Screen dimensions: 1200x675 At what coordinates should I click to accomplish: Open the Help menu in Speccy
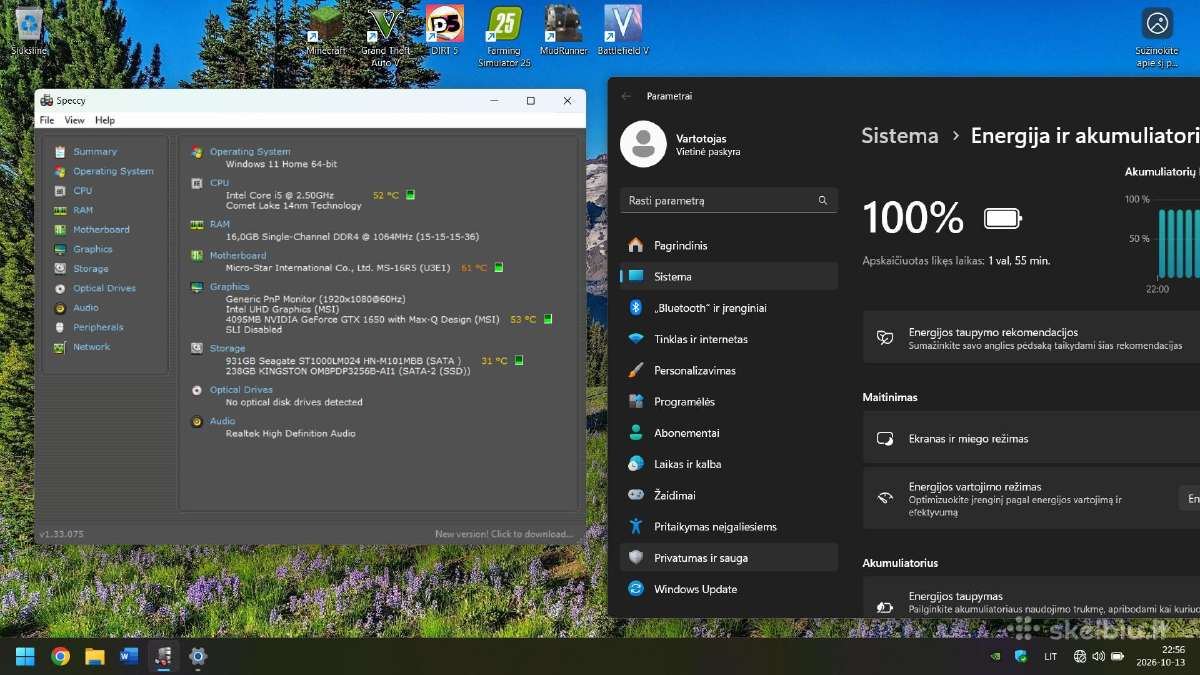pos(105,120)
